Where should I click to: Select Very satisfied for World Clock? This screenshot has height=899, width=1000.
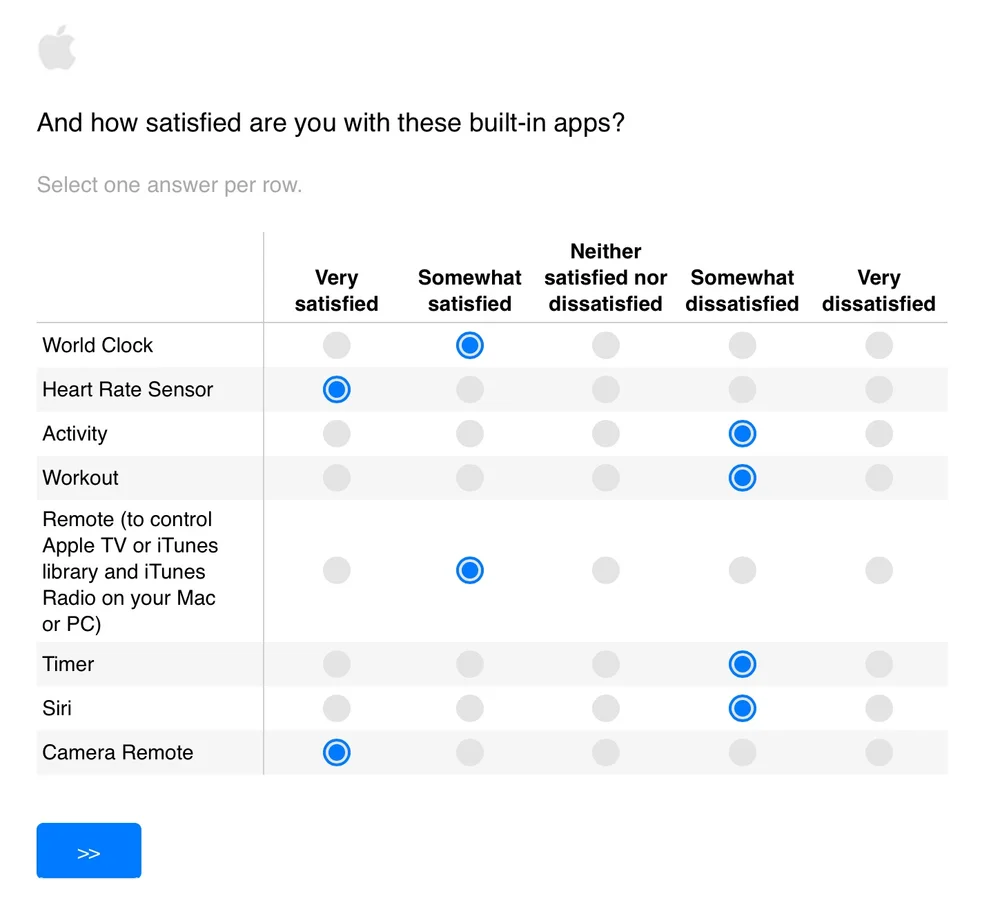pyautogui.click(x=337, y=346)
